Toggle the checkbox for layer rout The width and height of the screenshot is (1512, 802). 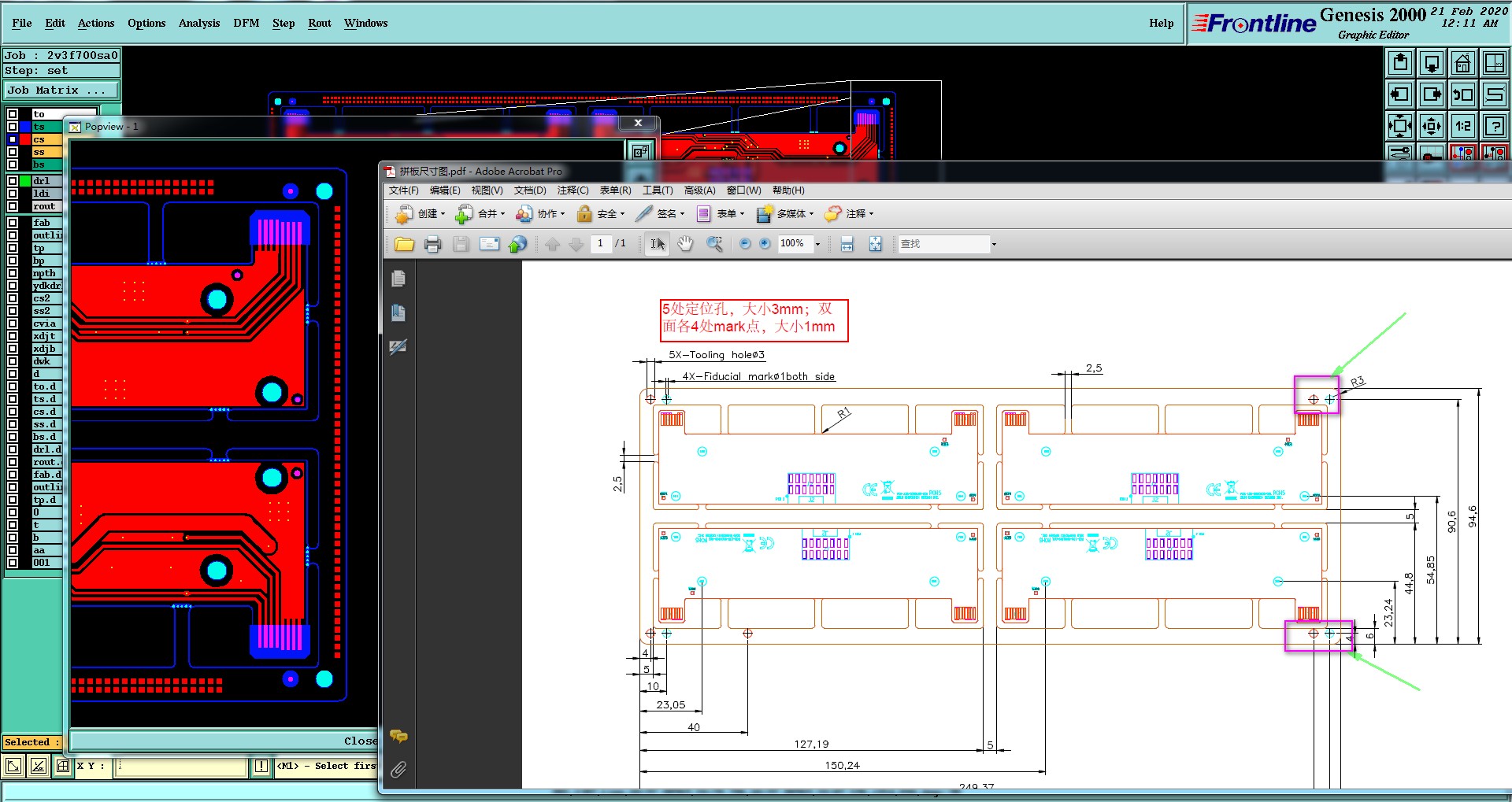point(13,206)
